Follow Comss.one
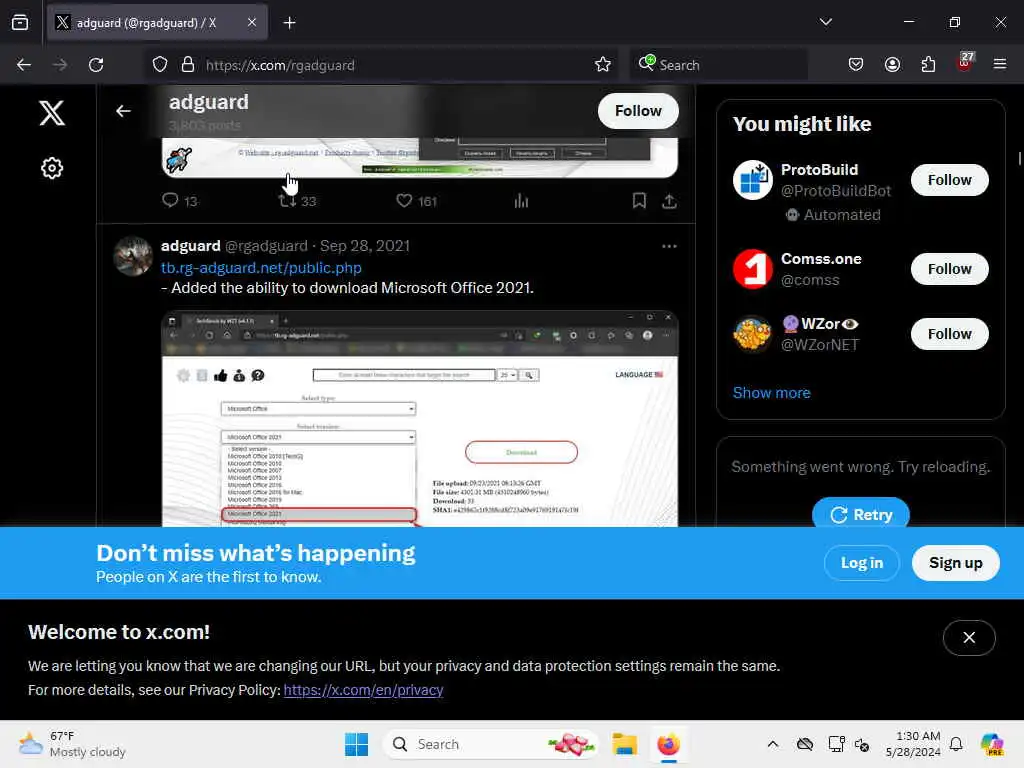 click(x=950, y=268)
